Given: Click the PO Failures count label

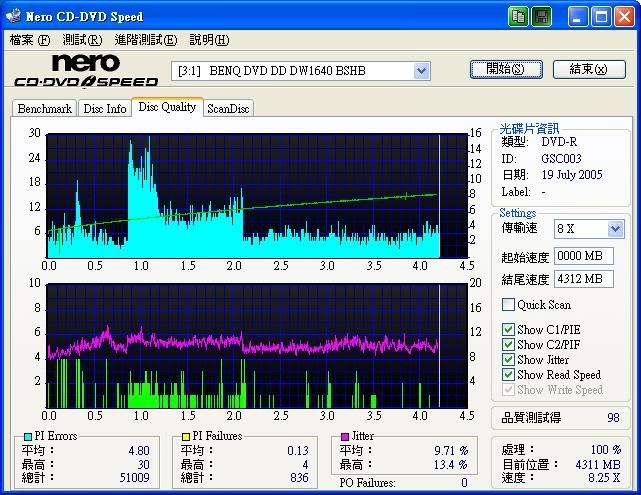Looking at the screenshot, I should 368,483.
